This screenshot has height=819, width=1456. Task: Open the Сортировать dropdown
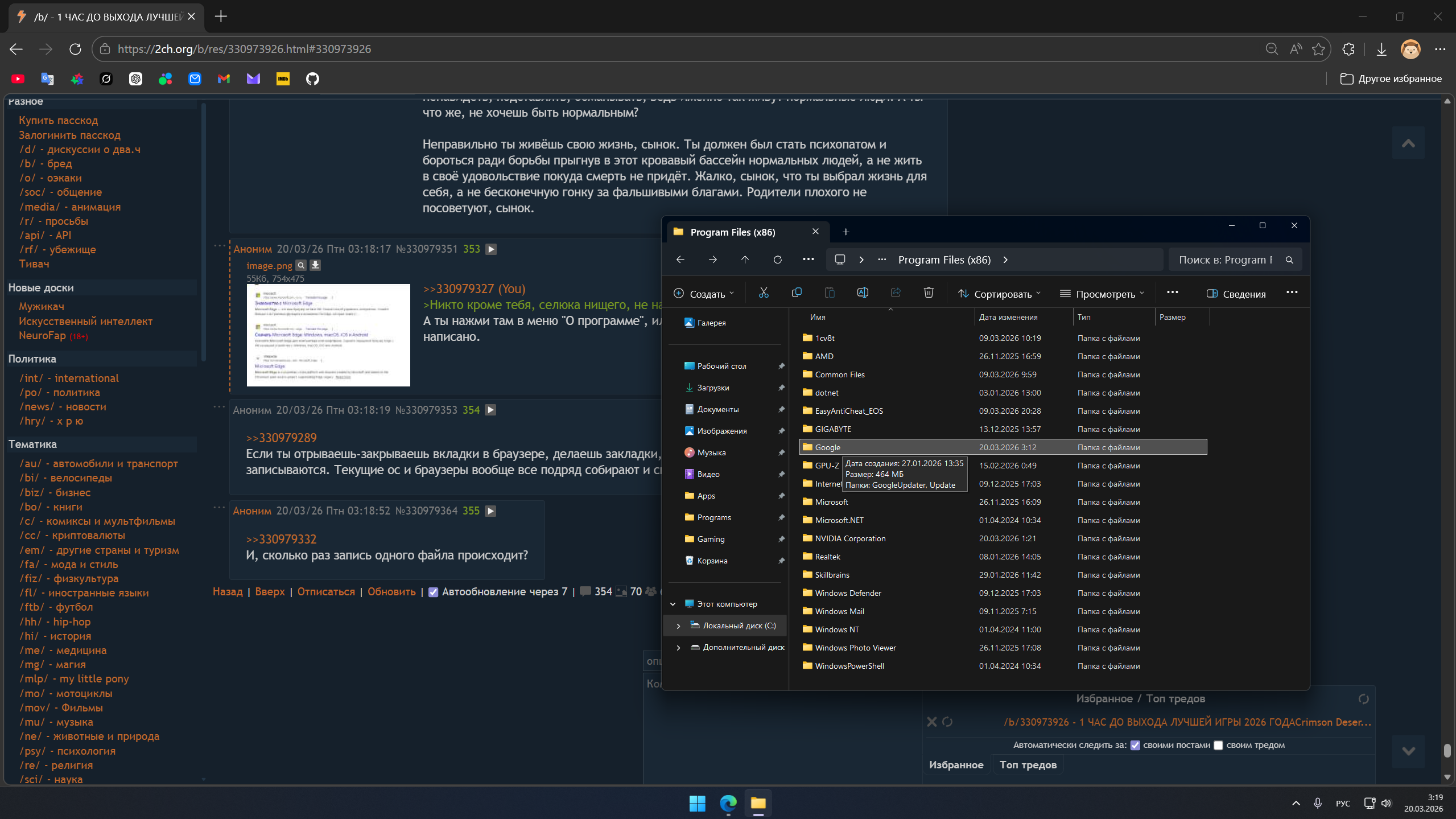[999, 294]
